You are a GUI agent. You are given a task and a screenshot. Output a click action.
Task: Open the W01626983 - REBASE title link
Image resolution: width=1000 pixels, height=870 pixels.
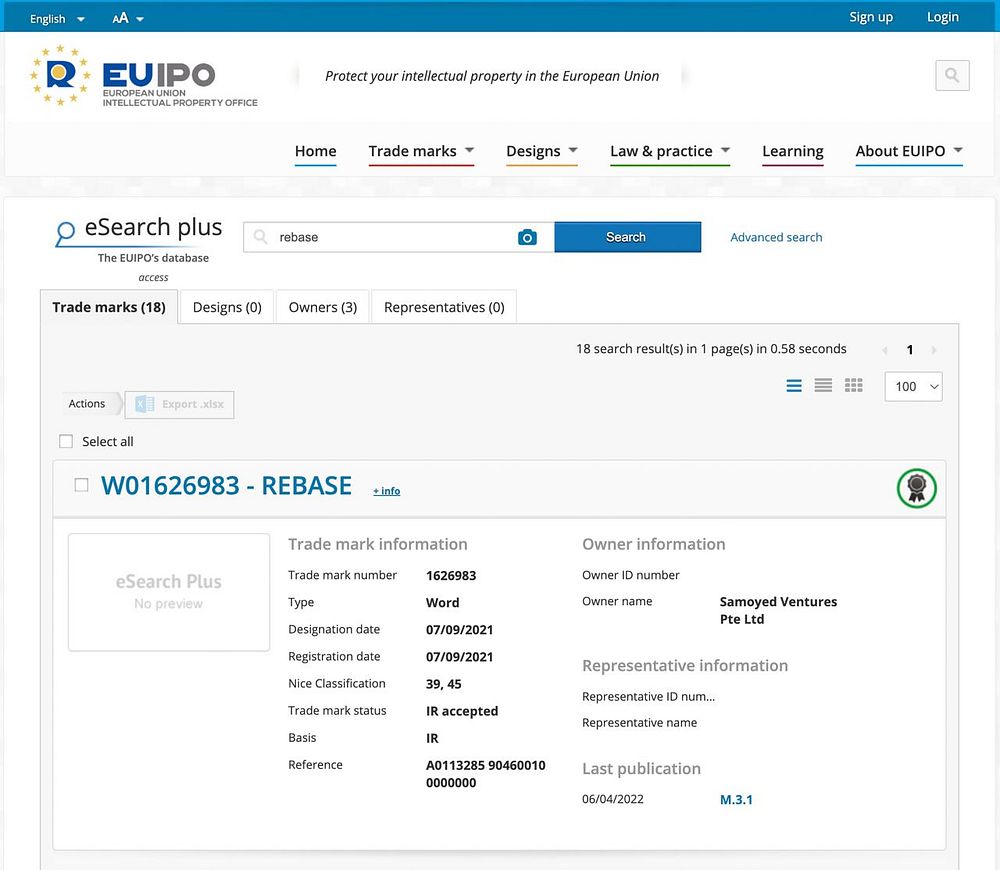coord(226,486)
